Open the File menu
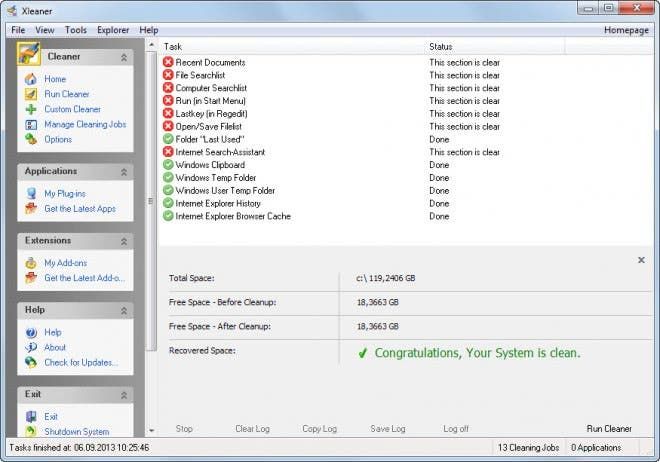The width and height of the screenshot is (660, 462). coord(18,30)
